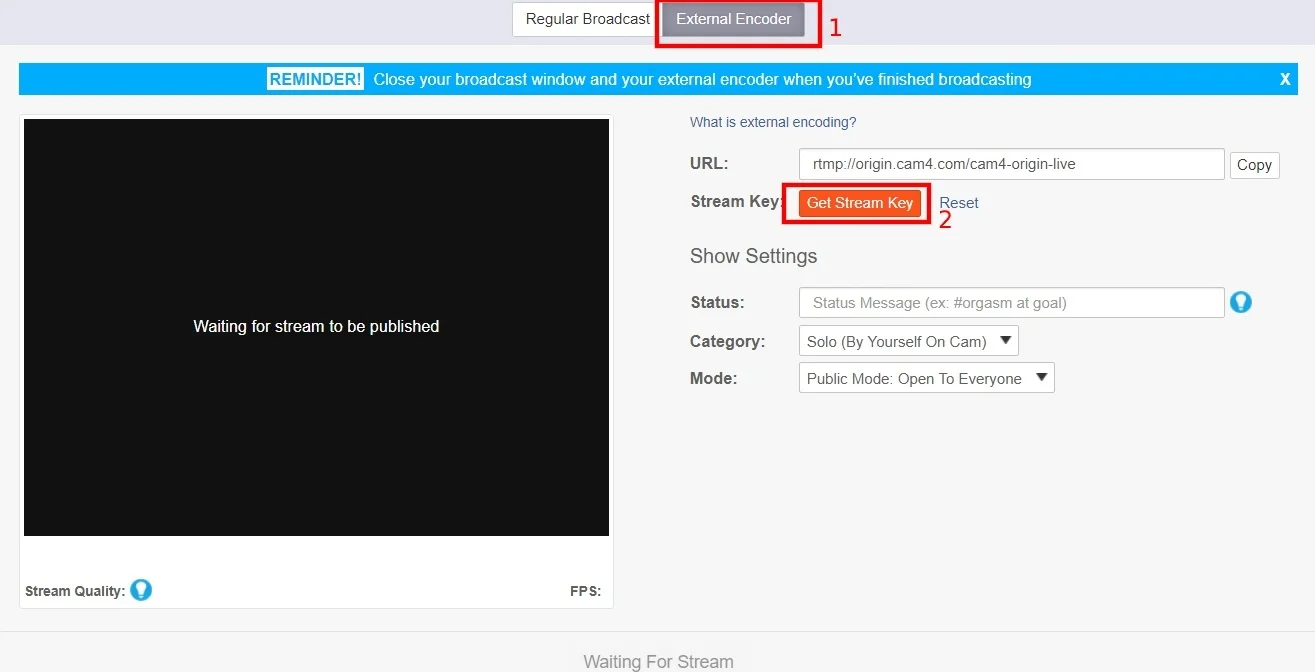Click the Stream Quality lightbulb icon
Screen dimensions: 1315x672
pos(141,590)
